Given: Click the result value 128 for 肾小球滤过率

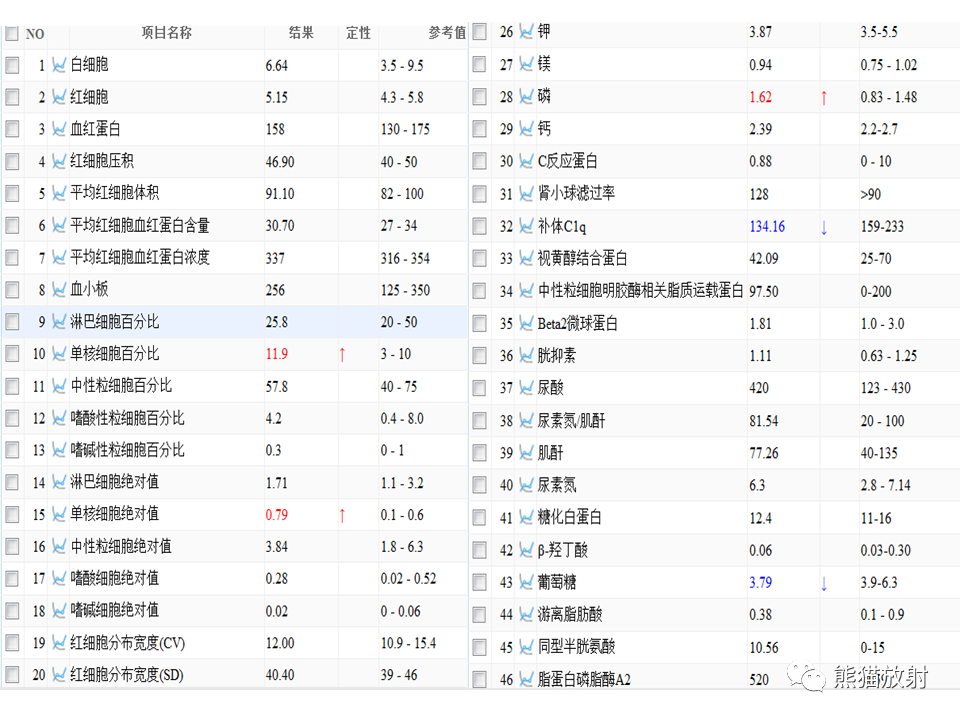Looking at the screenshot, I should [759, 194].
